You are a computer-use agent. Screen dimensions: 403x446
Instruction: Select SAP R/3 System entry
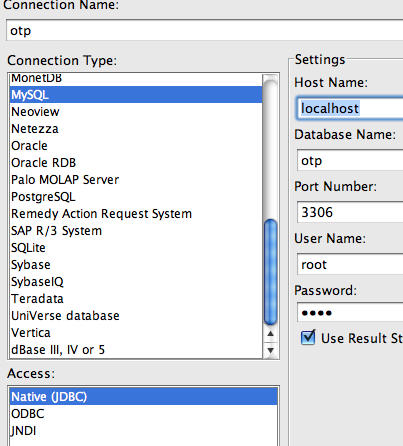[x=136, y=231]
